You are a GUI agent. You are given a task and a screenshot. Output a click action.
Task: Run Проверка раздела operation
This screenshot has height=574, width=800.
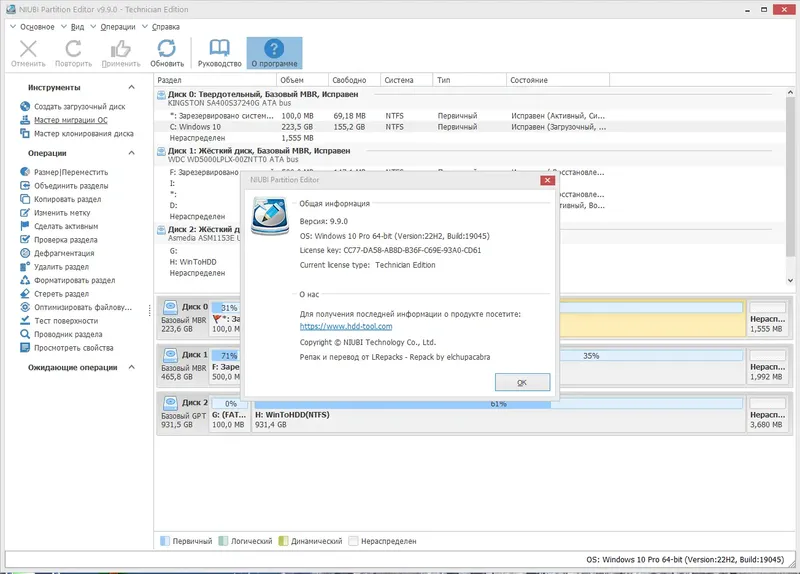point(59,240)
